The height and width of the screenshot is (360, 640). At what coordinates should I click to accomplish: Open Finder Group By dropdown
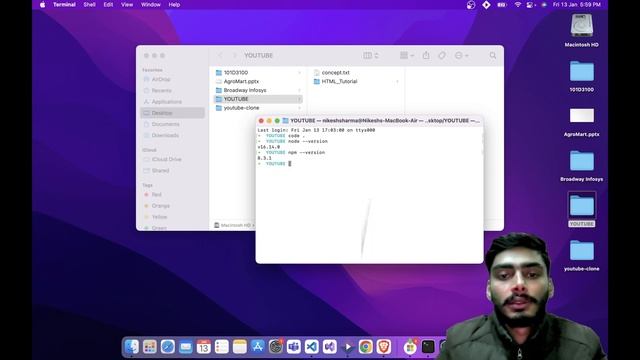(x=407, y=56)
